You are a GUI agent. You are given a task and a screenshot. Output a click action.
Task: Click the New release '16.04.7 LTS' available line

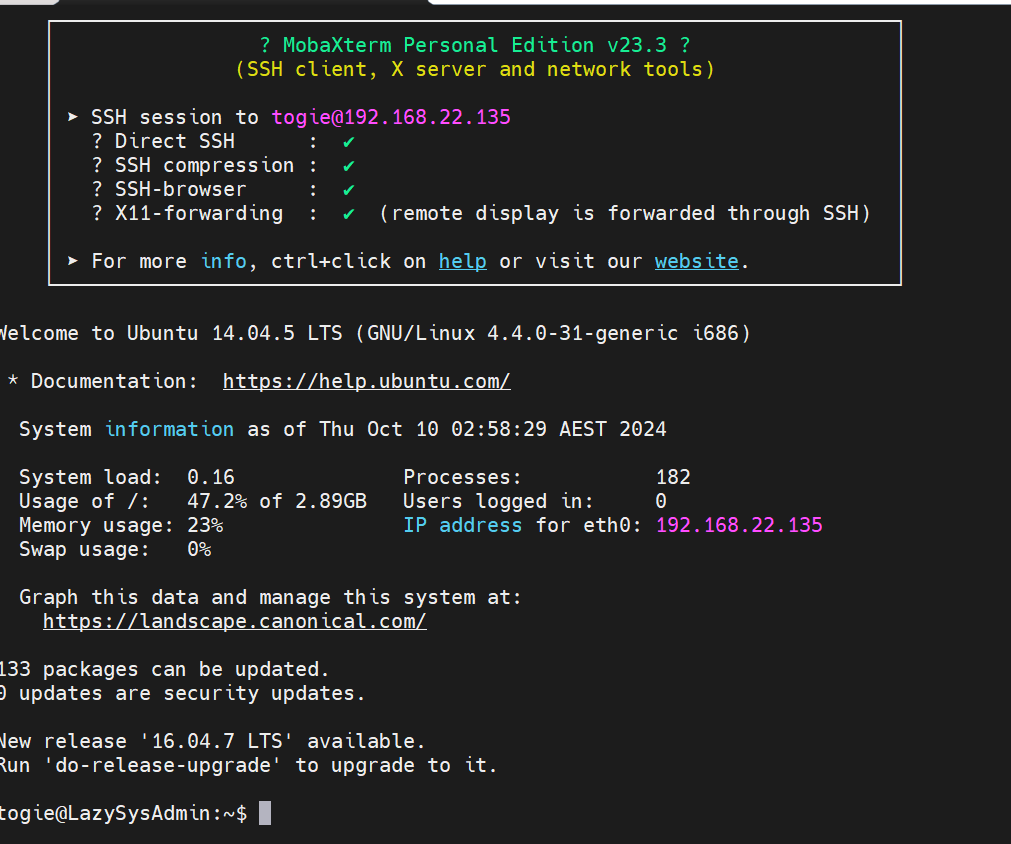click(212, 741)
